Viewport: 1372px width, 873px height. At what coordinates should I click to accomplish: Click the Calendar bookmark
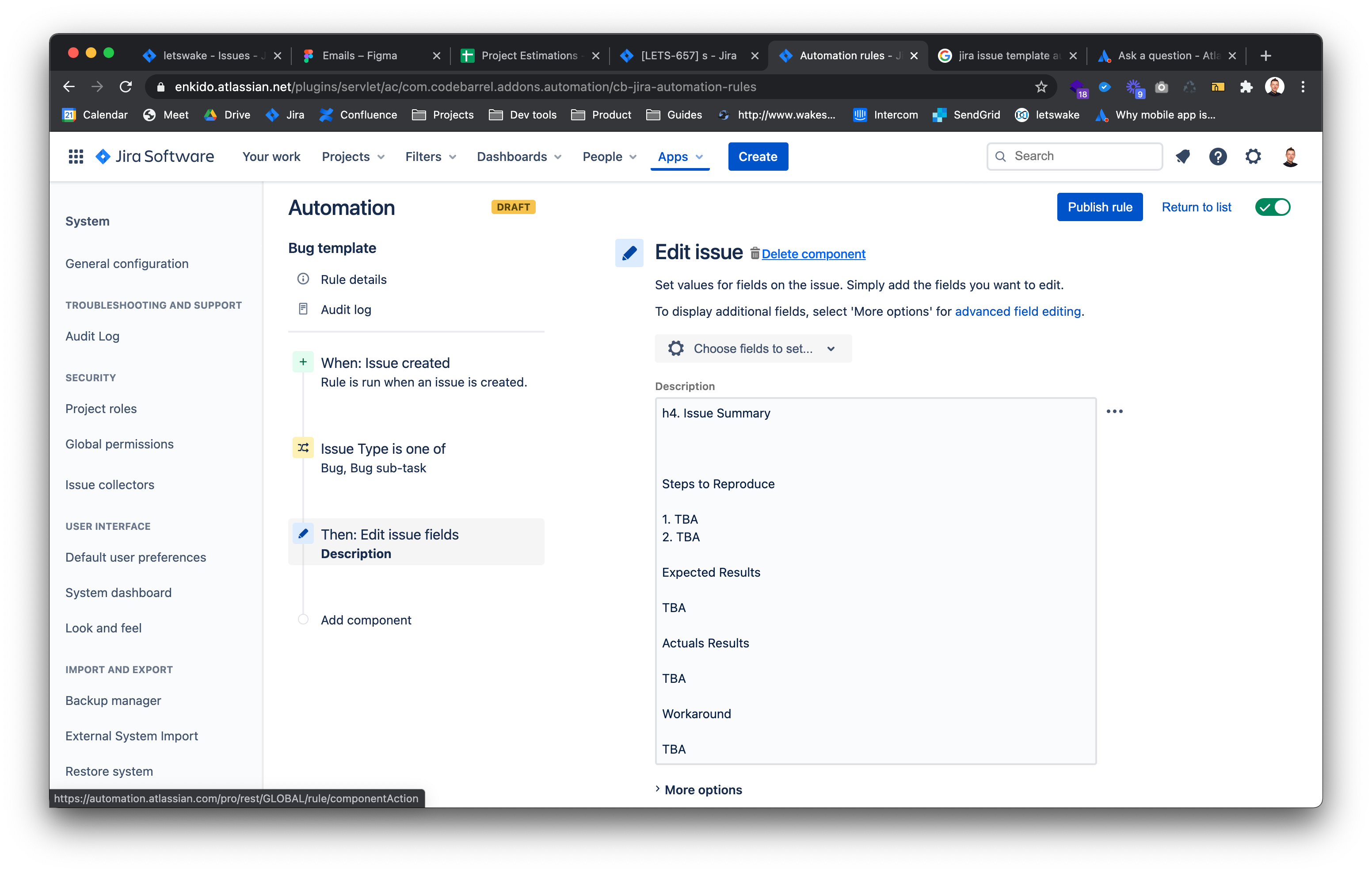click(x=95, y=115)
